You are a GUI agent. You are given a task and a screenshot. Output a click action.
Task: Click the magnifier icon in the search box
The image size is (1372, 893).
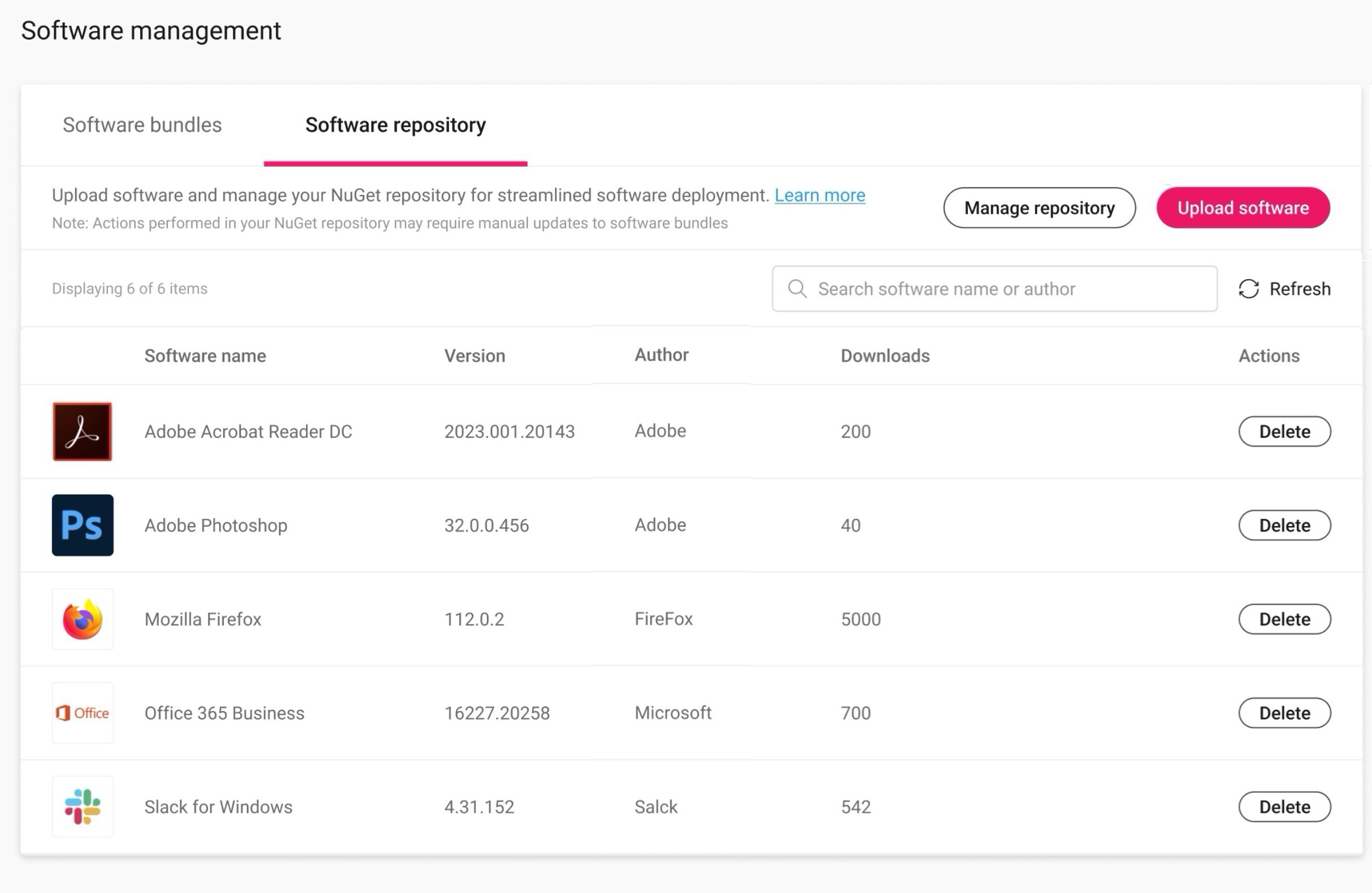click(x=797, y=289)
